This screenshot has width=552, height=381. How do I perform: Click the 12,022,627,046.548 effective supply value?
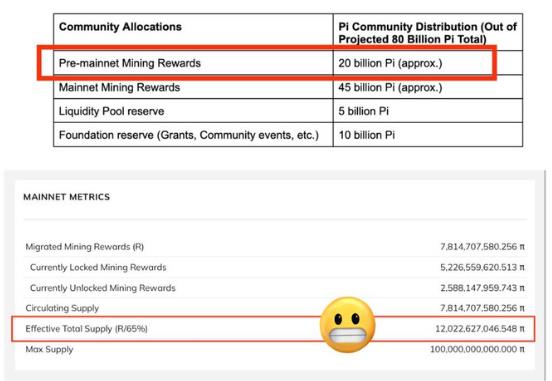(x=480, y=329)
